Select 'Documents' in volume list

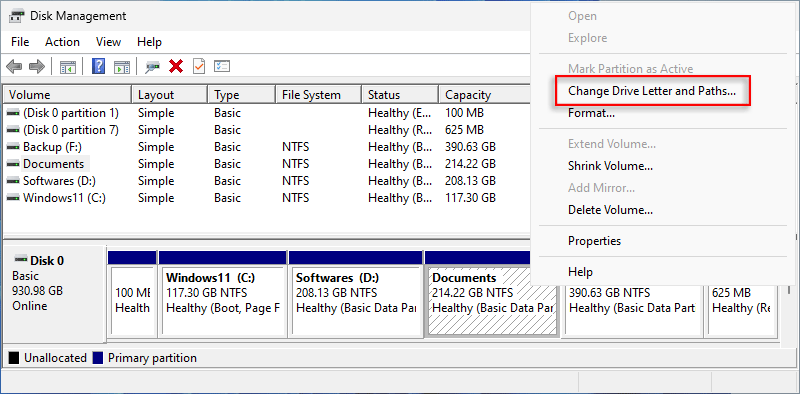pos(54,164)
